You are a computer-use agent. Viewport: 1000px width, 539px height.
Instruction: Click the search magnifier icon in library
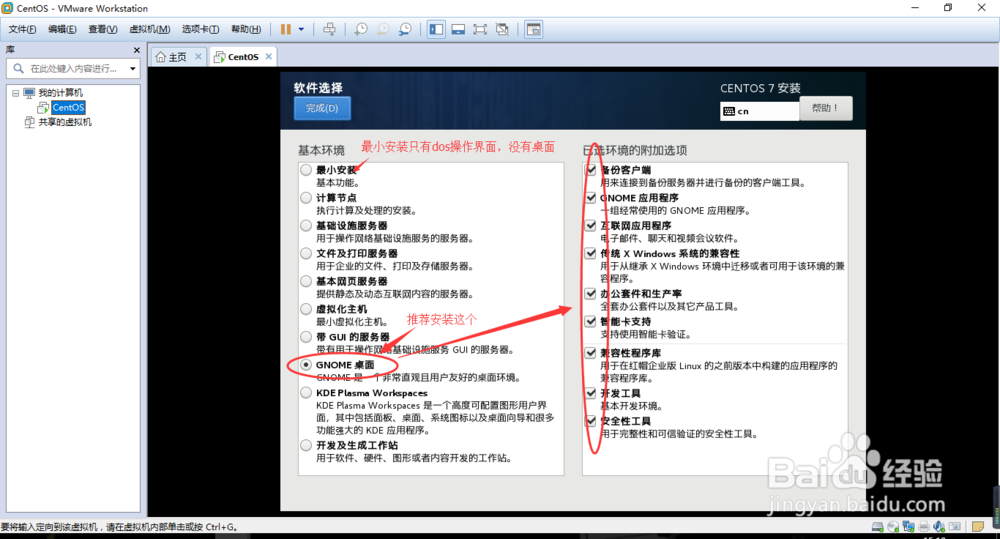[x=18, y=68]
